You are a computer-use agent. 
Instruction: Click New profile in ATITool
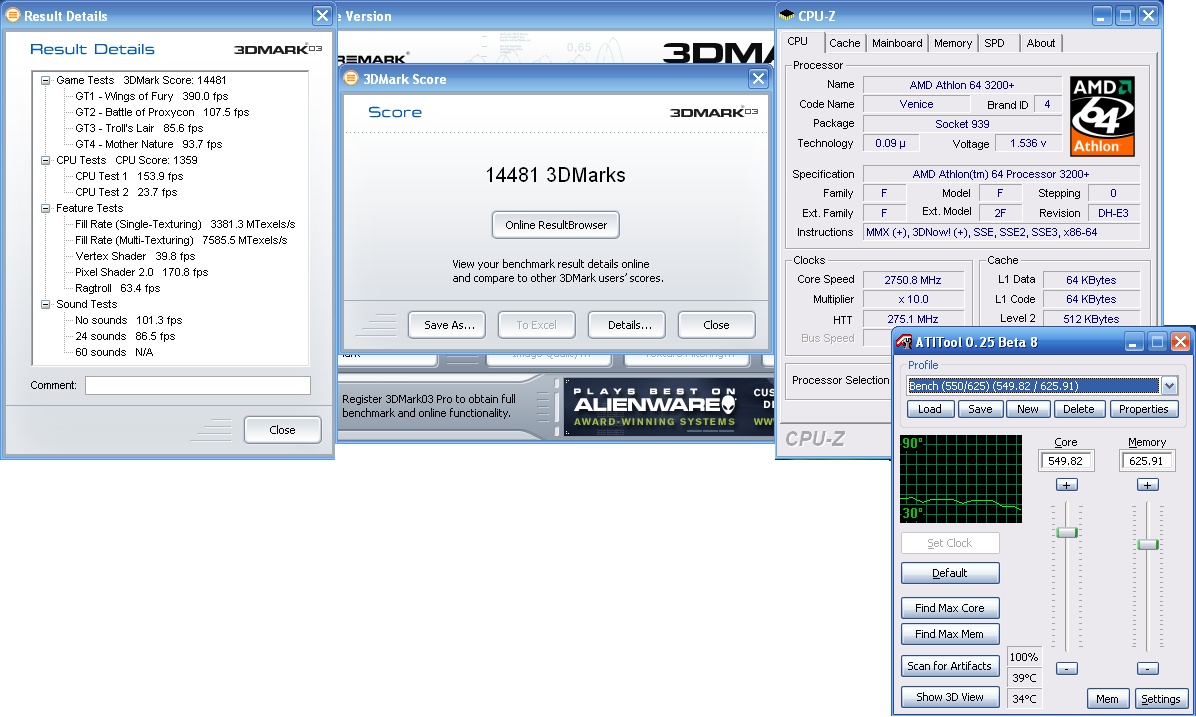click(x=1027, y=409)
